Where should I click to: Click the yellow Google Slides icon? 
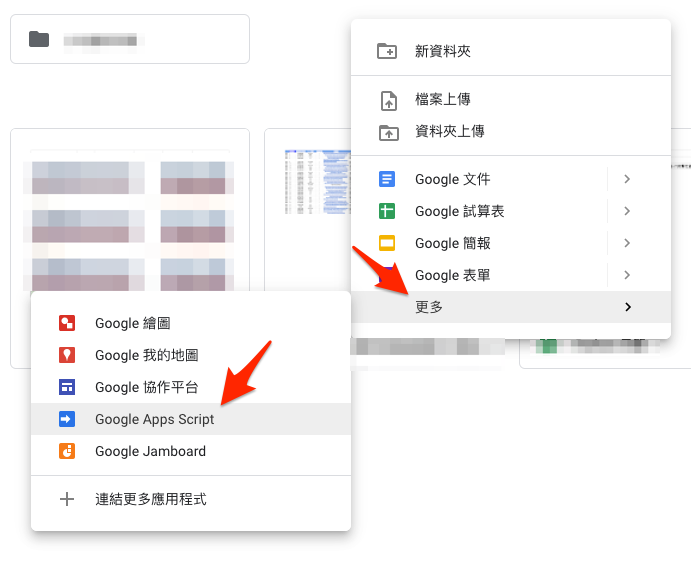(387, 244)
